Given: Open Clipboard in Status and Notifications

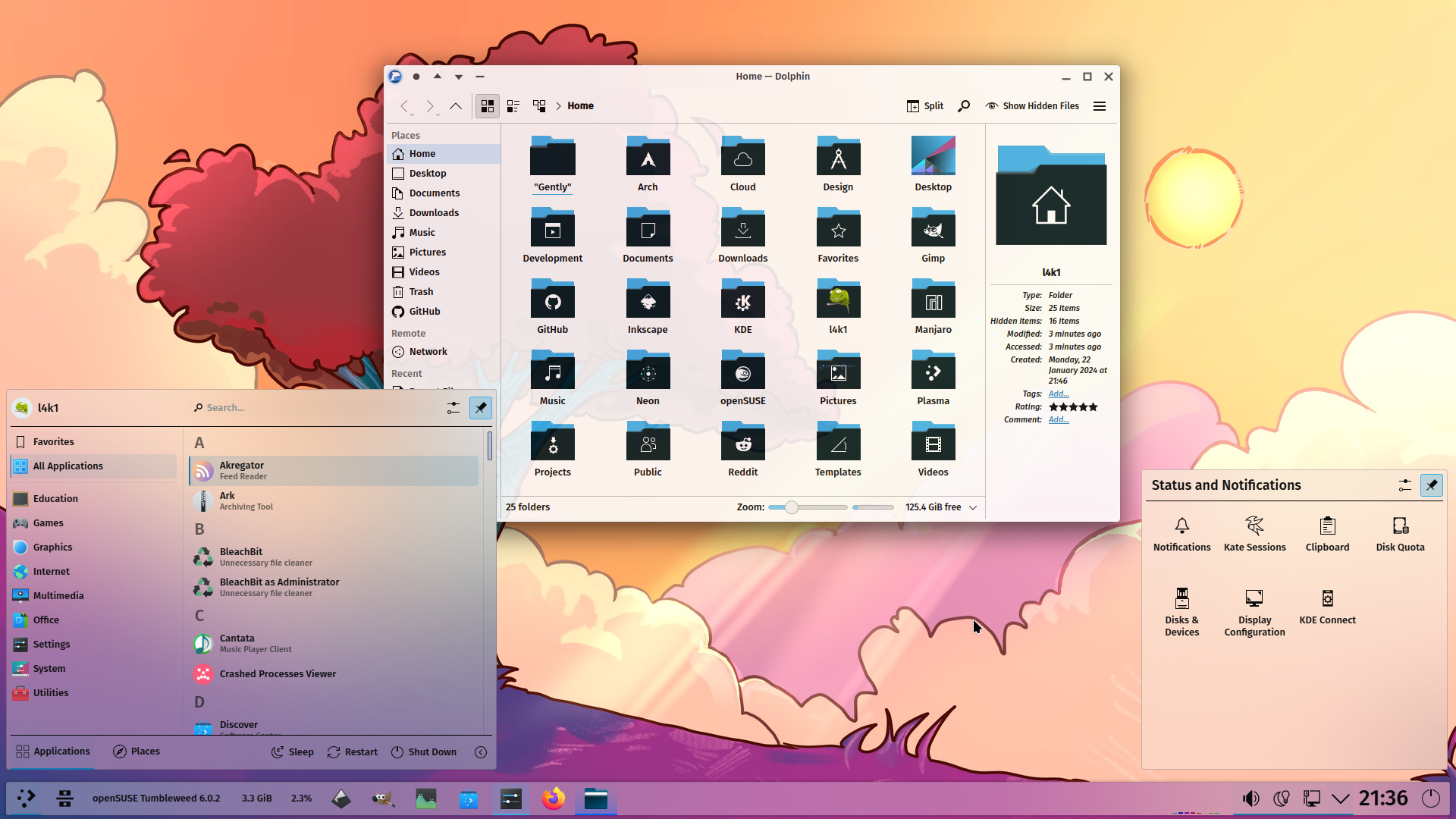Looking at the screenshot, I should 1327,534.
